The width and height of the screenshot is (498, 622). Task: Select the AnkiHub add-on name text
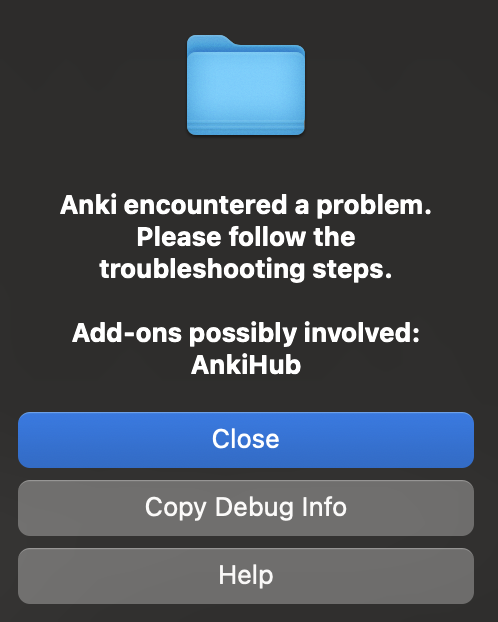[246, 365]
